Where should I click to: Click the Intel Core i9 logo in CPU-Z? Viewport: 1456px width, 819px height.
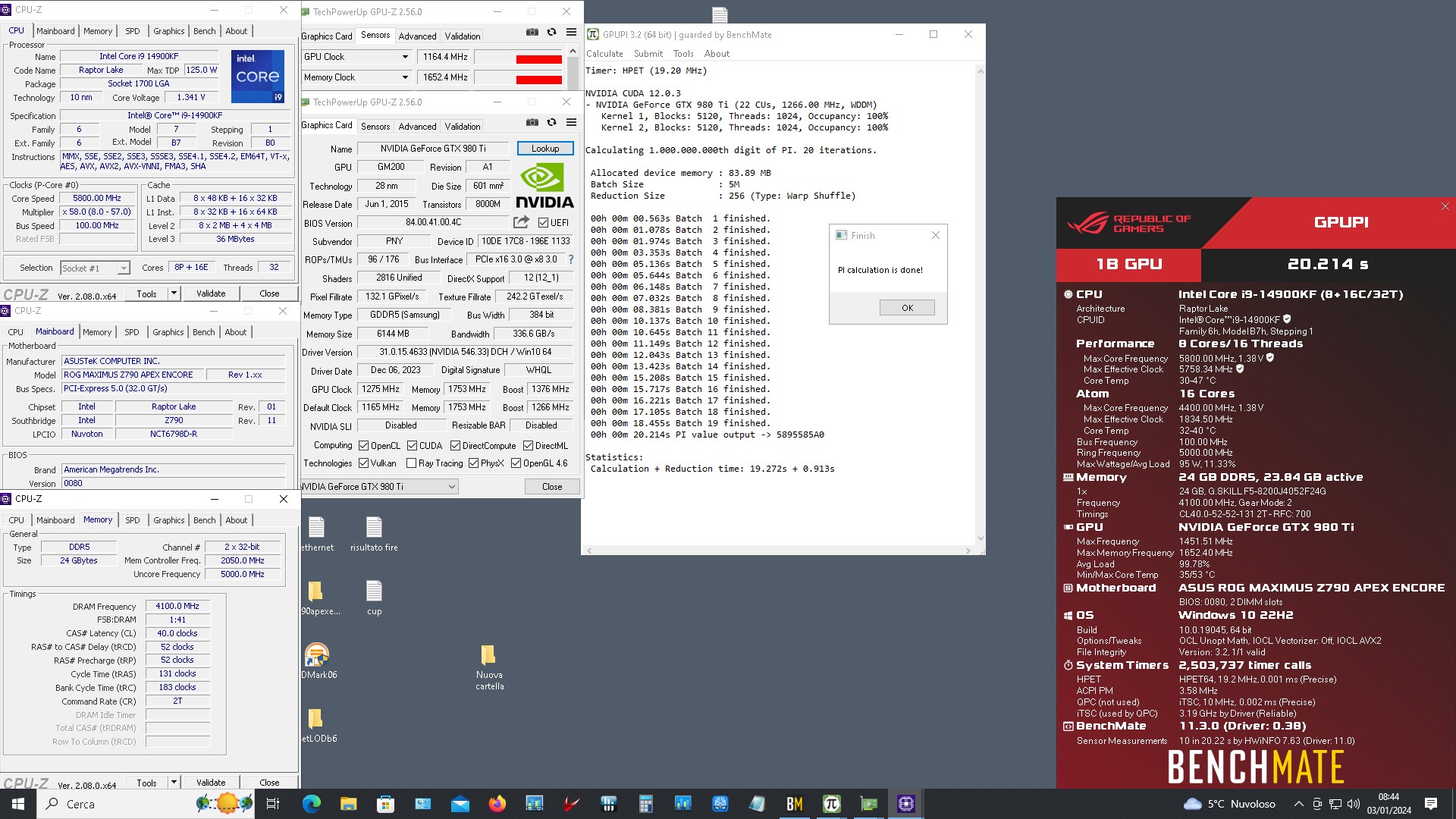[x=258, y=76]
